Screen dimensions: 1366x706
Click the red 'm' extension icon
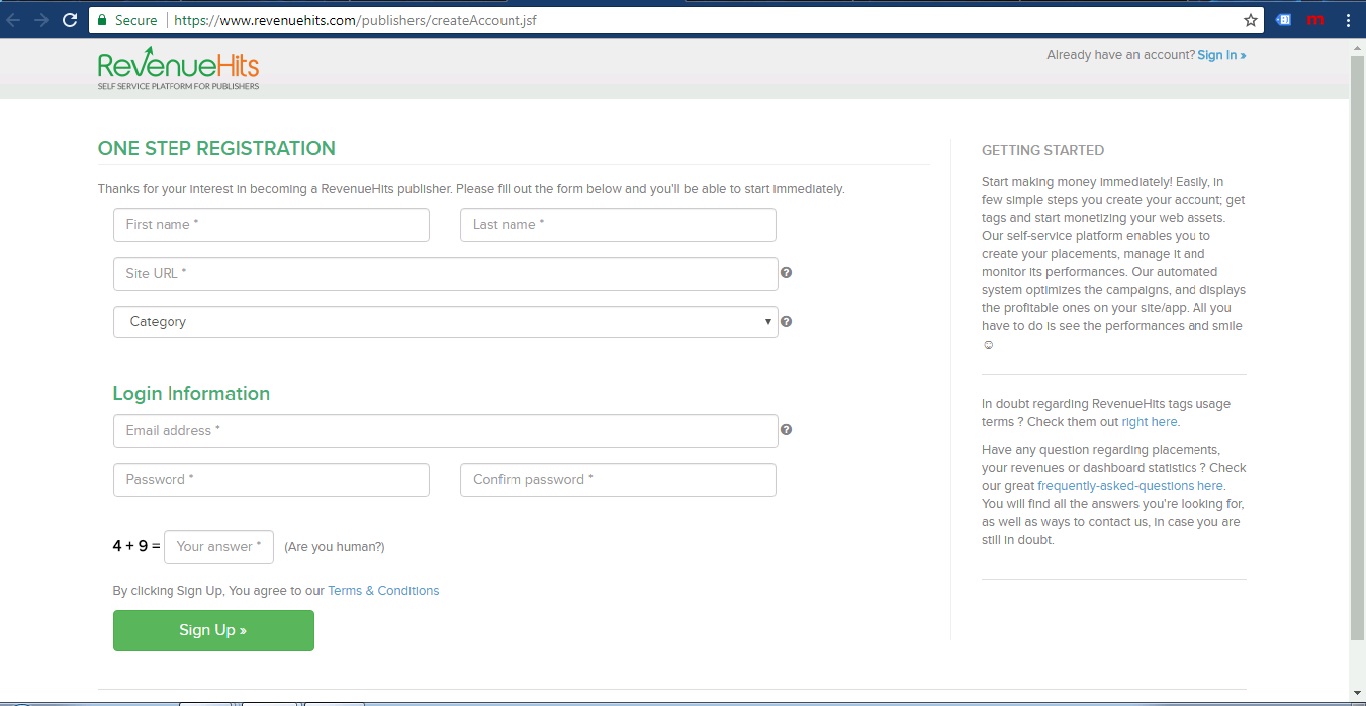point(1316,20)
